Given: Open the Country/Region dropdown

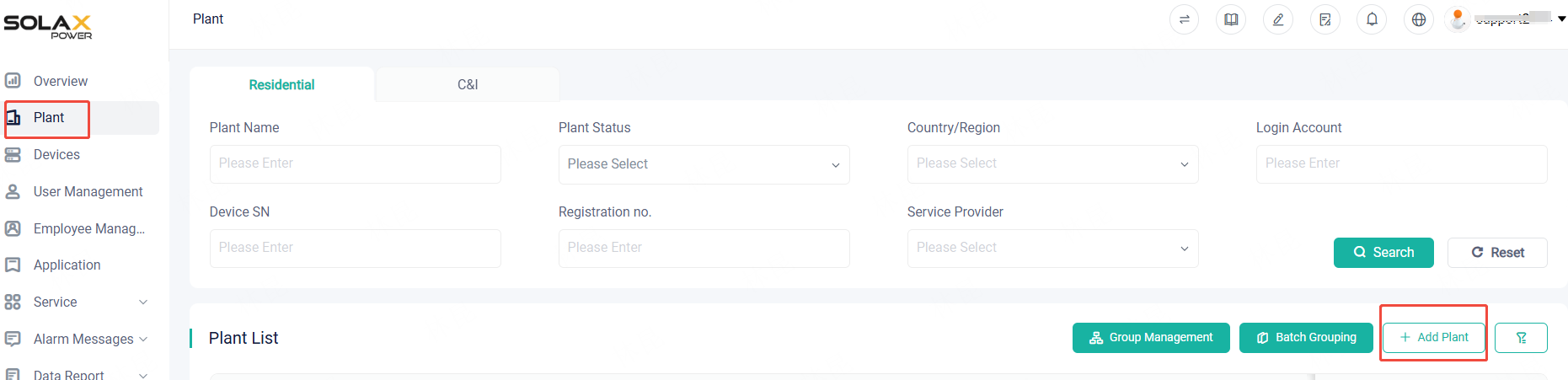Looking at the screenshot, I should [x=1052, y=164].
